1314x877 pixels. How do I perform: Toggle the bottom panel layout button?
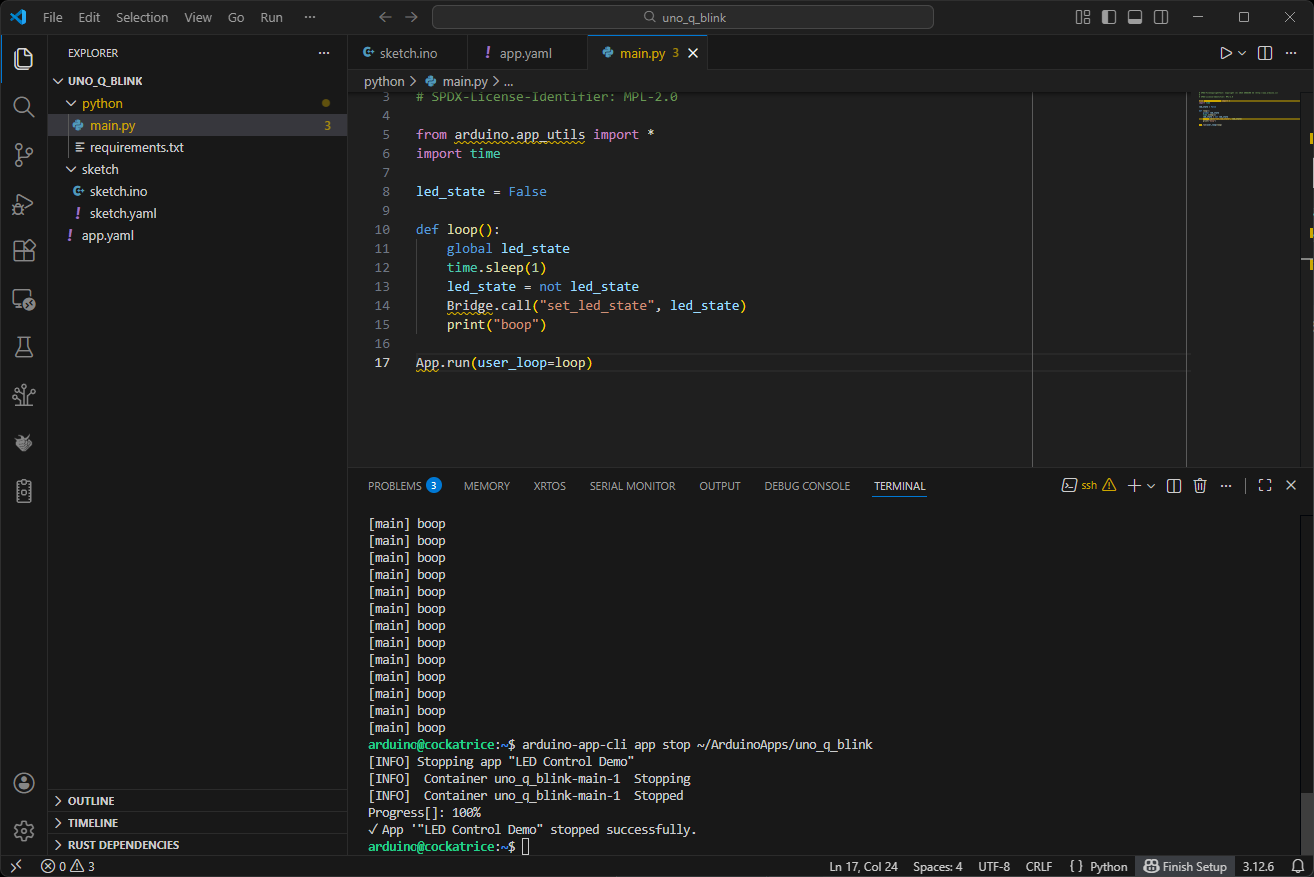coord(1135,17)
